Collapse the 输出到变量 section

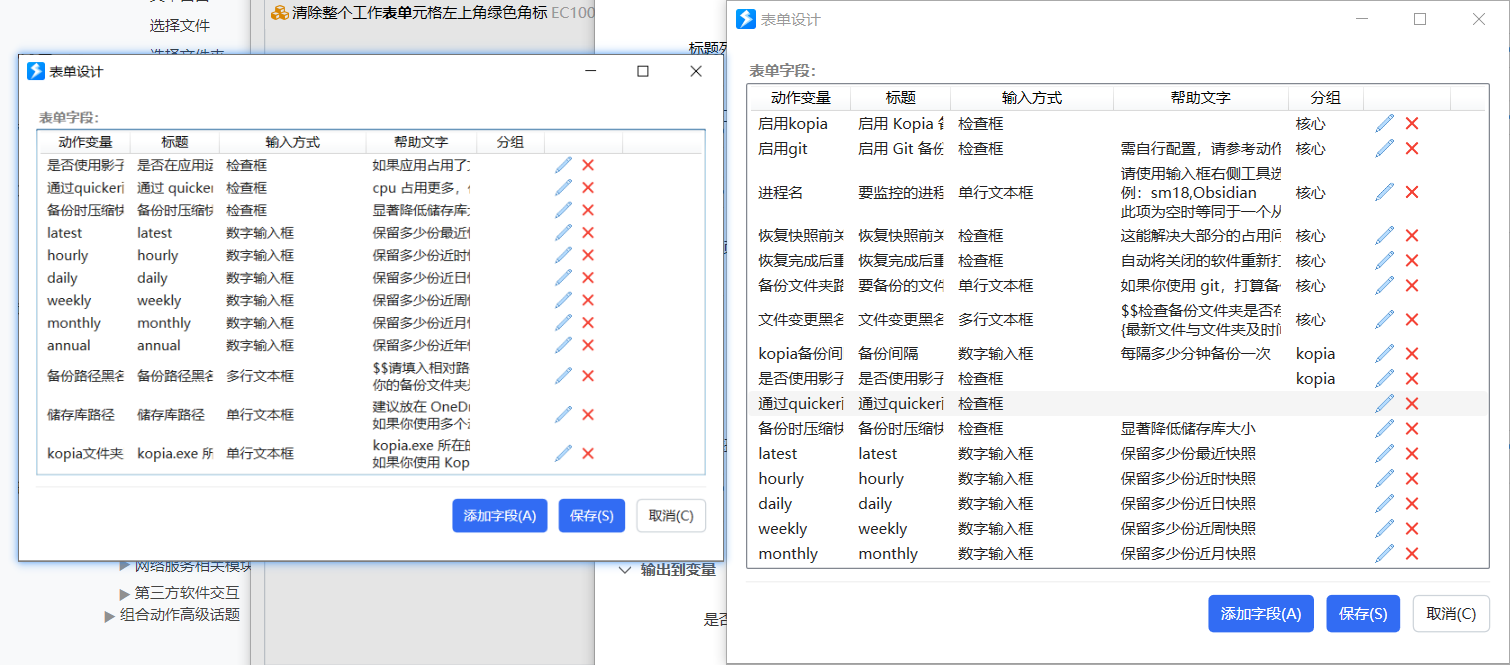pos(625,568)
